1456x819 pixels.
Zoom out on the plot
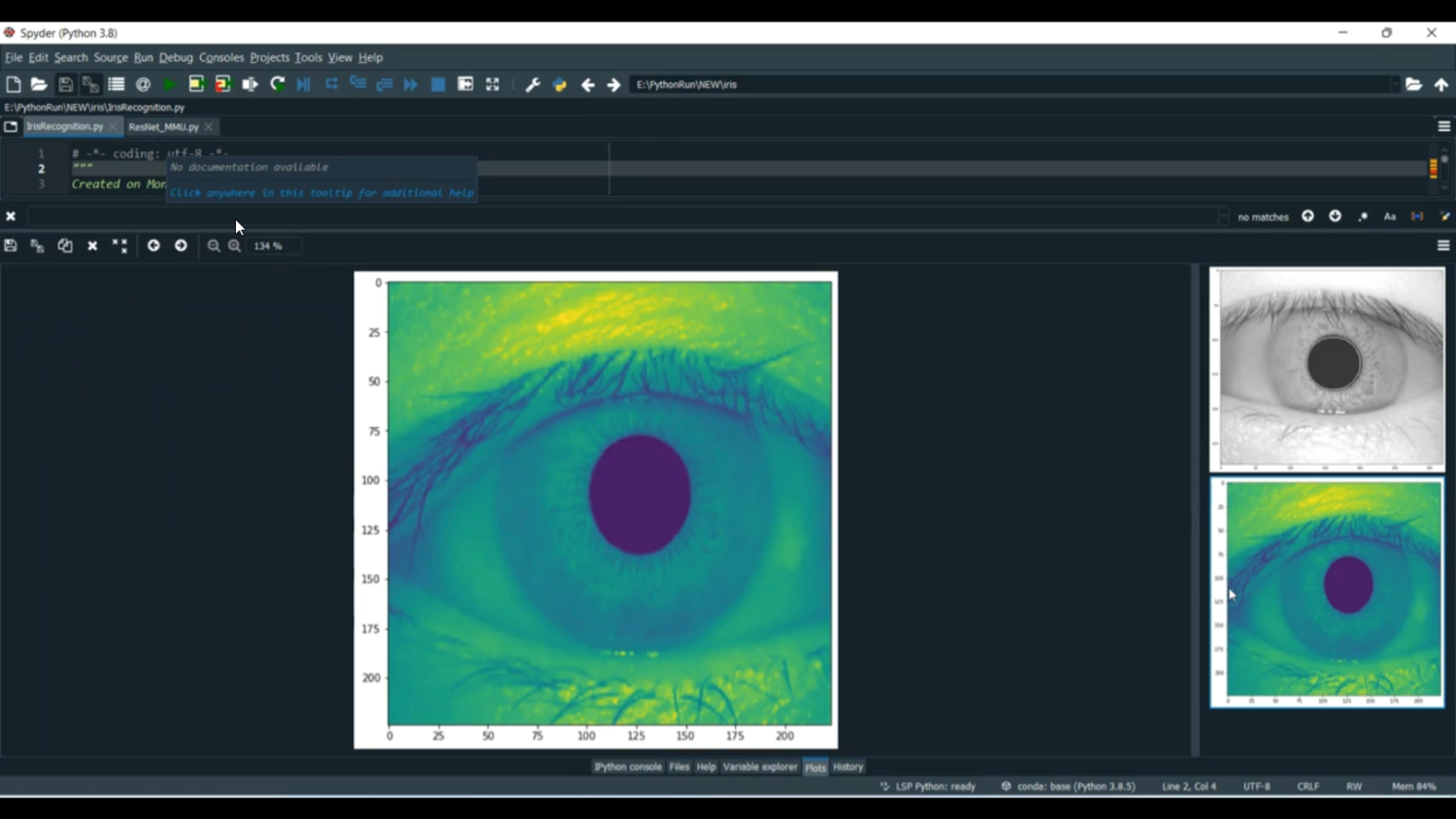coord(215,246)
